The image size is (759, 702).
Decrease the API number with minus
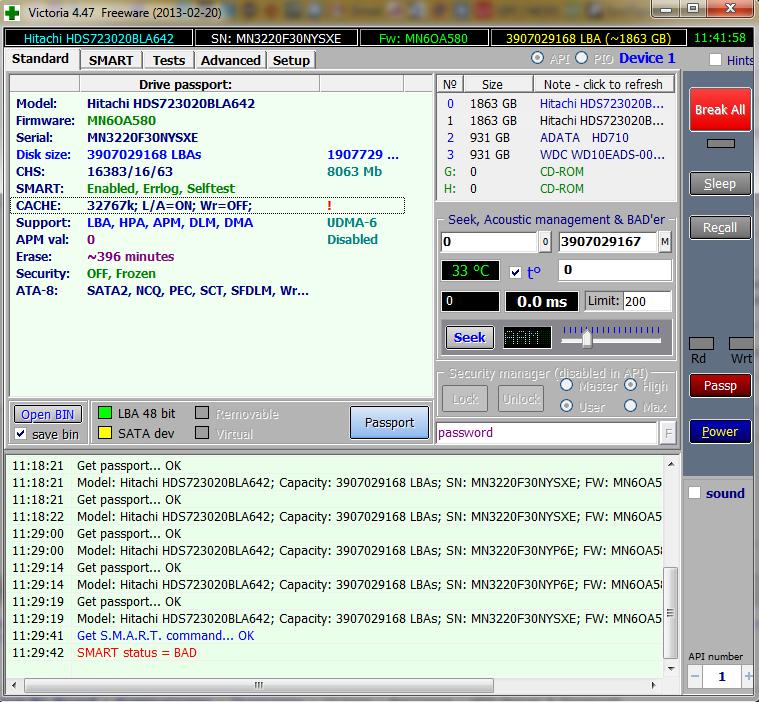point(695,676)
